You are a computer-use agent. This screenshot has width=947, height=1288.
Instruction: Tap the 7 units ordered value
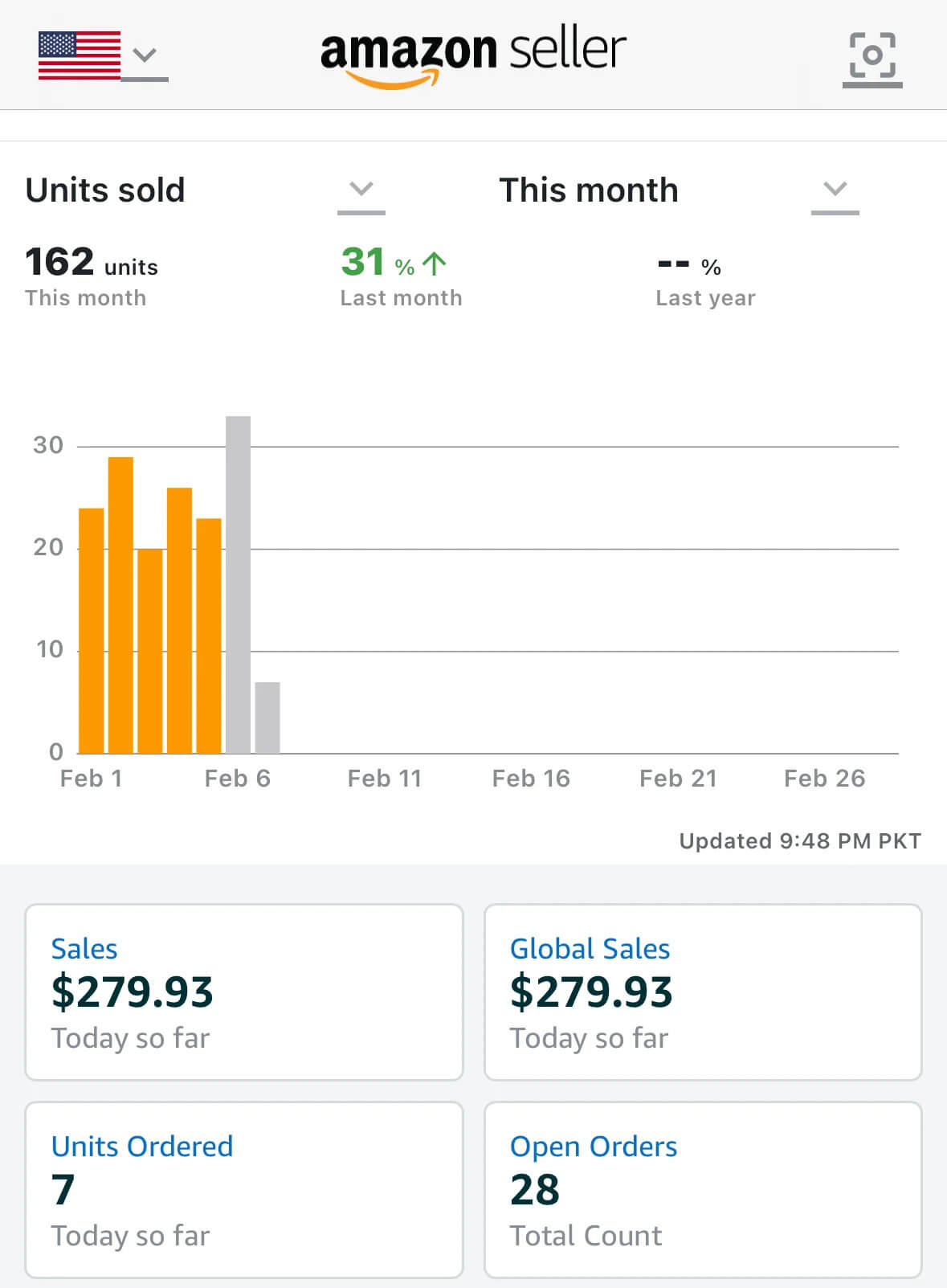point(63,1190)
